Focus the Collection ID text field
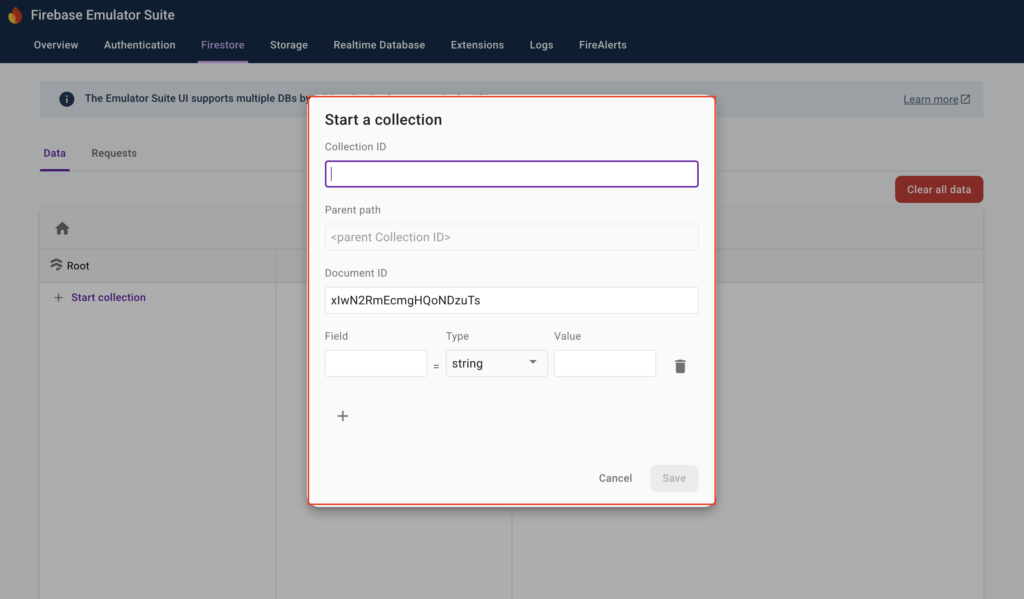The width and height of the screenshot is (1024, 599). [x=511, y=174]
